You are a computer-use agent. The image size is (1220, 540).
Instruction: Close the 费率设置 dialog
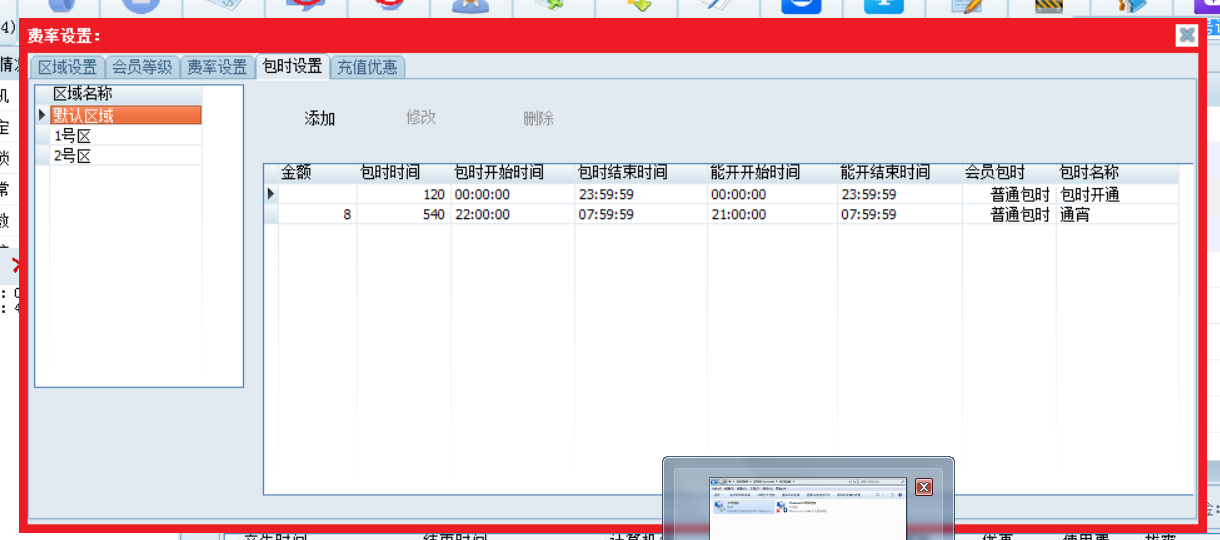tap(1186, 35)
